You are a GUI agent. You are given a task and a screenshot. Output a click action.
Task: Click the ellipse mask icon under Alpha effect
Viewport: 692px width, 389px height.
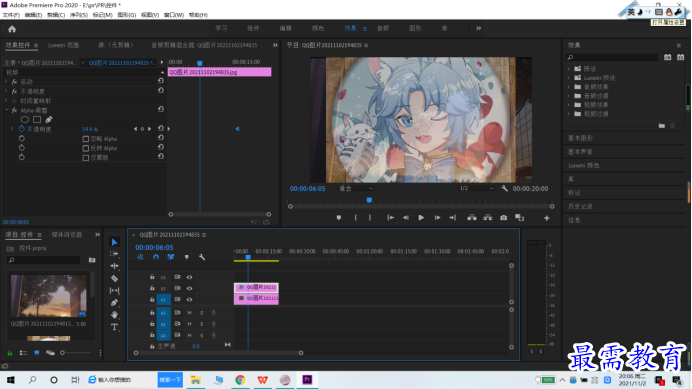pos(25,120)
